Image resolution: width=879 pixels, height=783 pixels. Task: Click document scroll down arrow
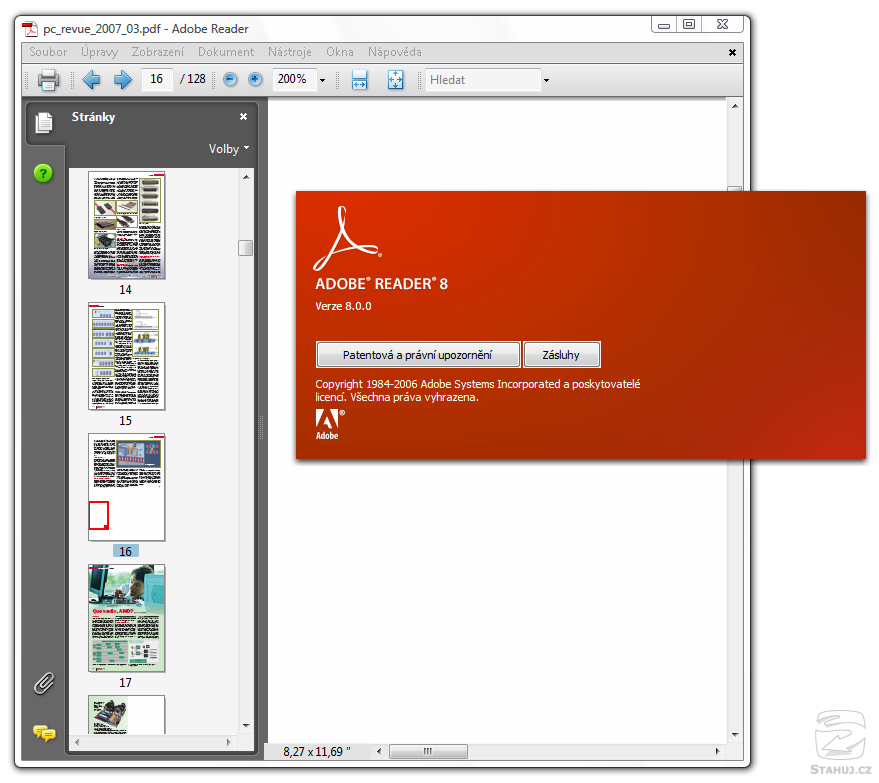tap(735, 735)
